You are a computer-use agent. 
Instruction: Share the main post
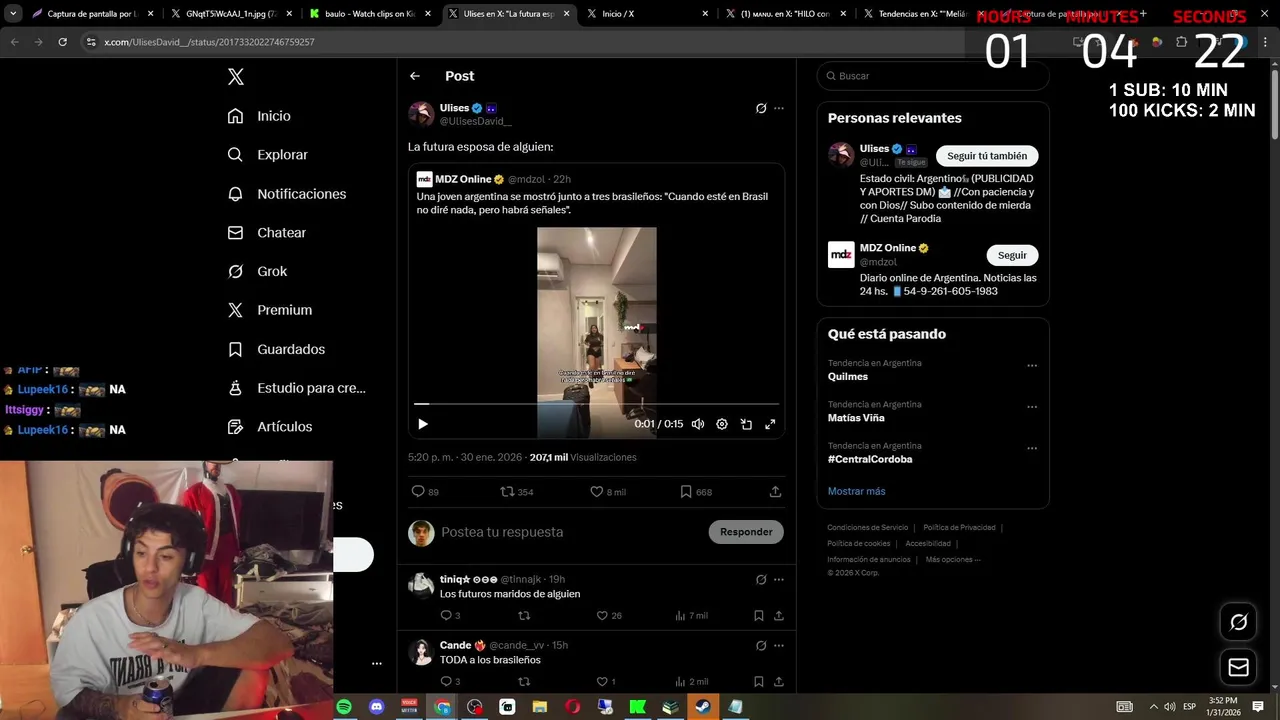pyautogui.click(x=775, y=492)
